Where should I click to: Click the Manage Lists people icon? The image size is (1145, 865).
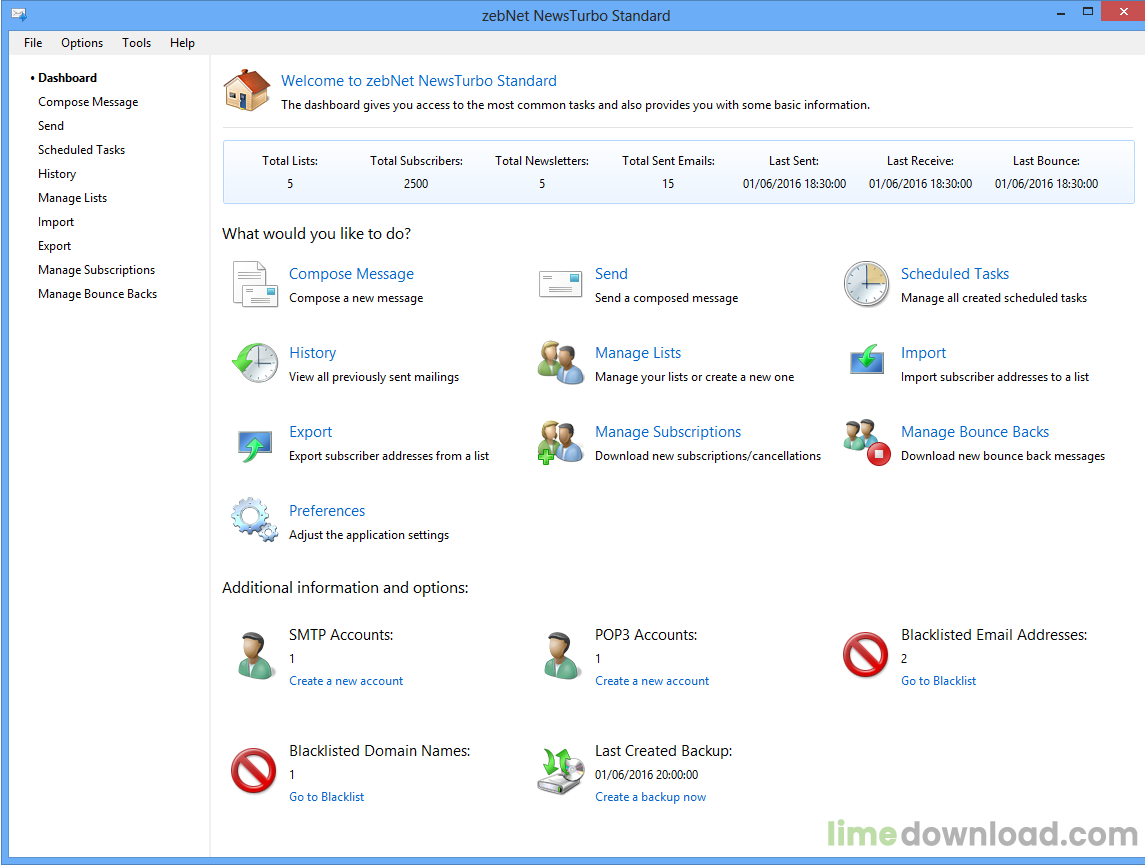[x=560, y=363]
